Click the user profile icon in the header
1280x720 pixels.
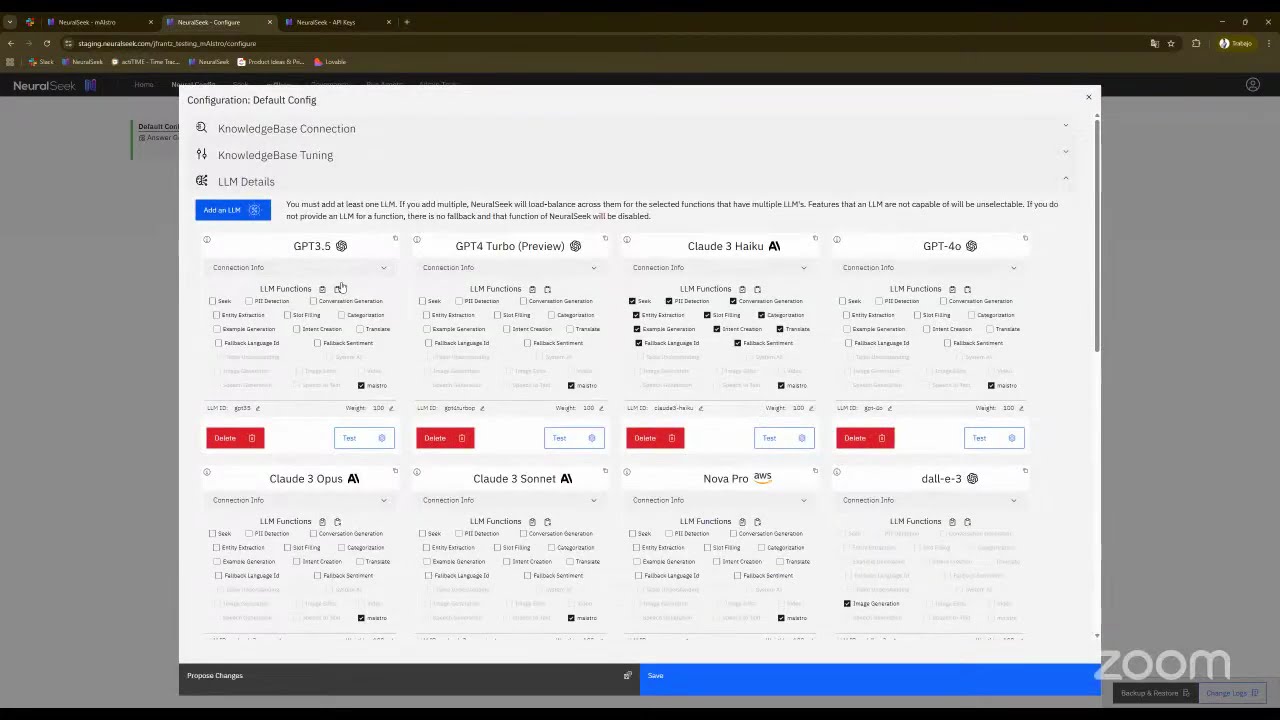pos(1253,85)
